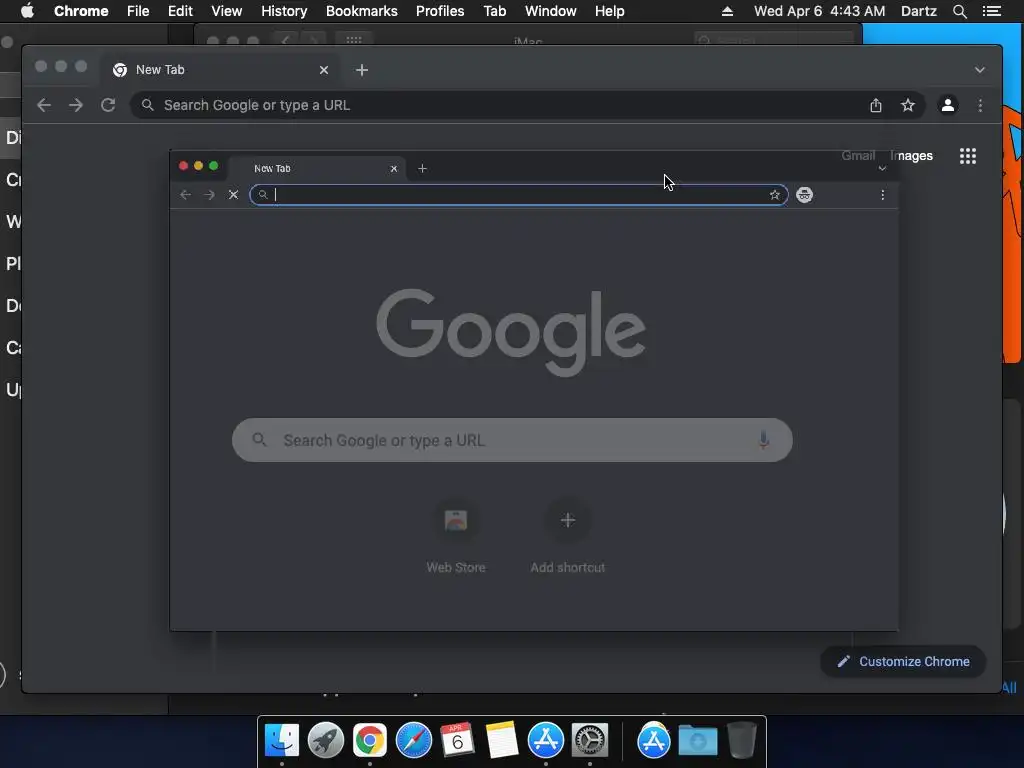Open Google apps grid icon

click(968, 156)
